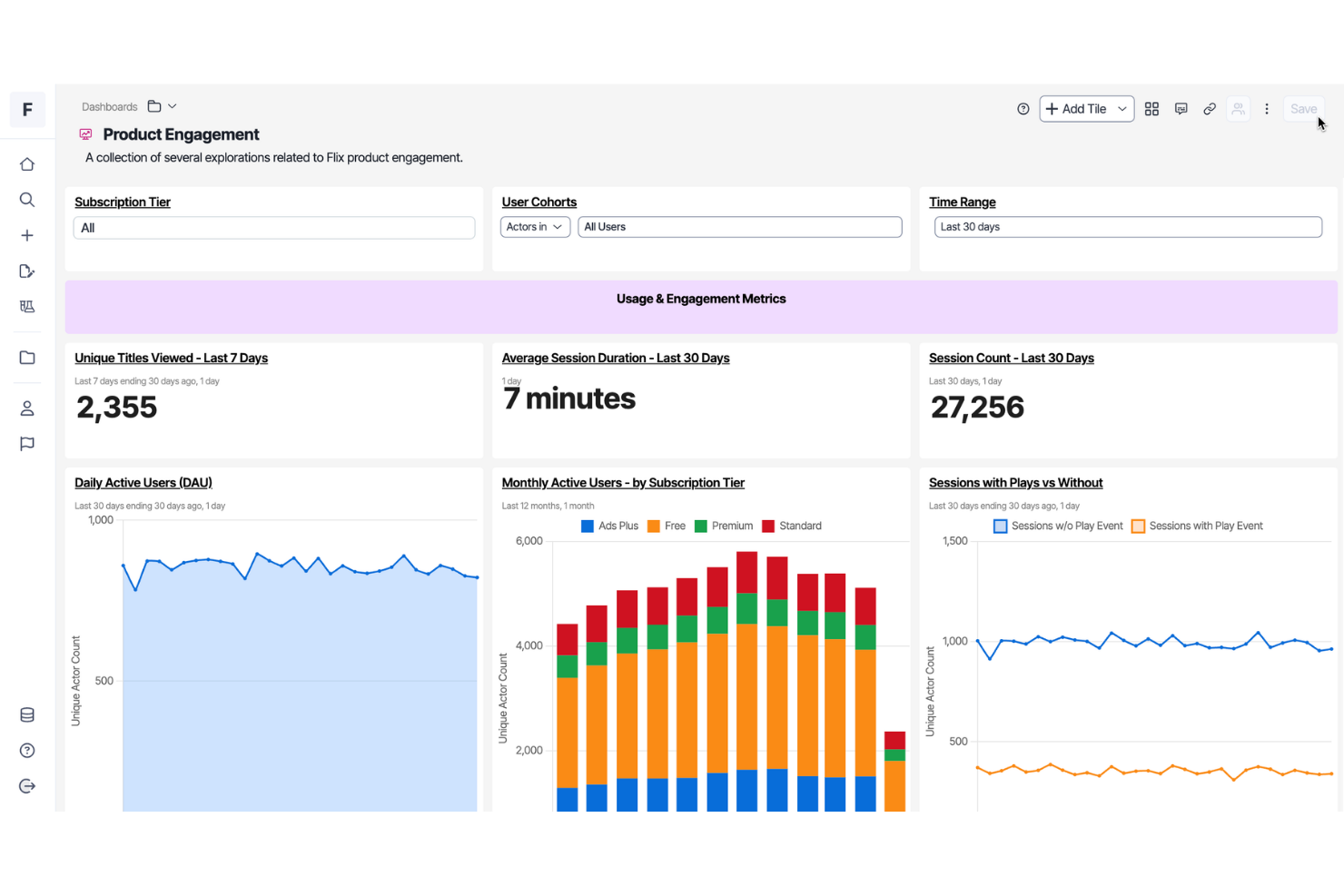The image size is (1344, 896).
Task: Click the copy link icon in the toolbar
Action: click(x=1210, y=108)
